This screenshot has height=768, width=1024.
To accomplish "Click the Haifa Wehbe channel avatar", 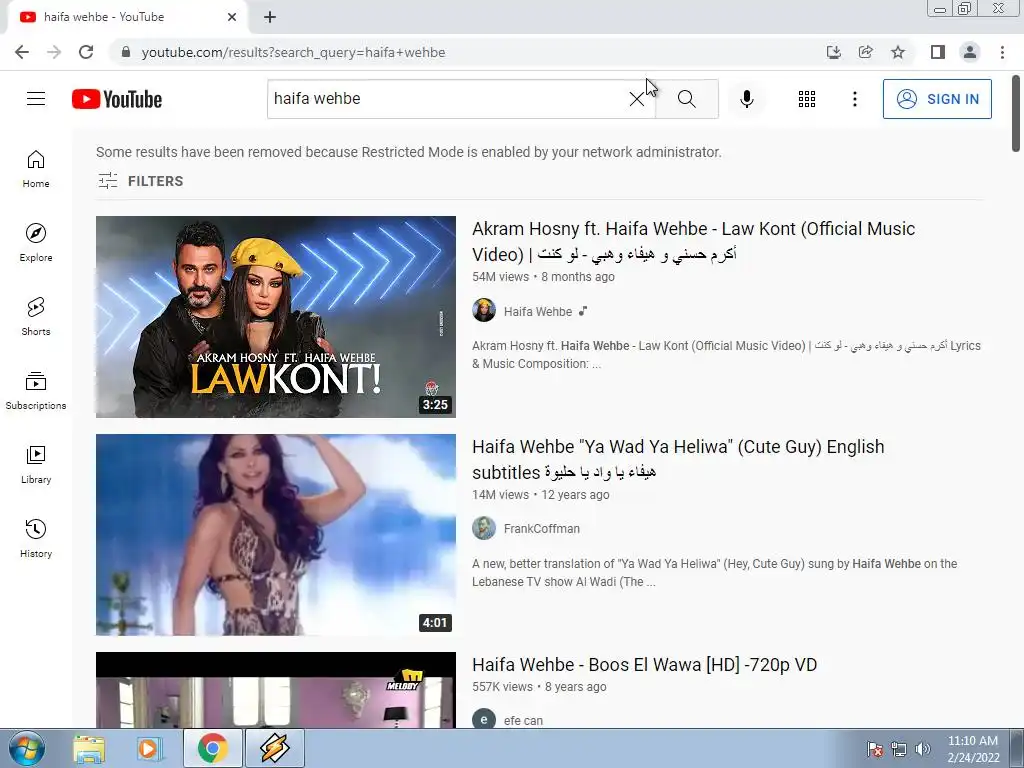I will click(484, 310).
